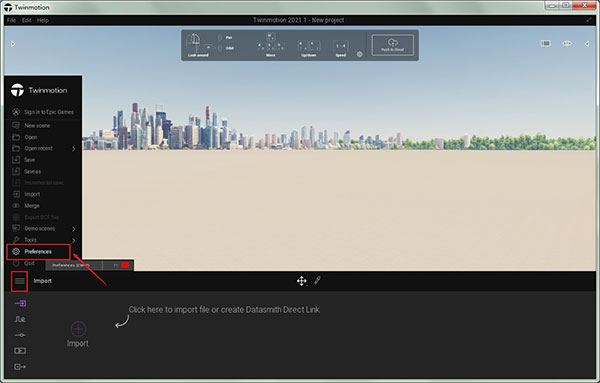
Task: Open the Help menu in the menu bar
Action: [43, 20]
